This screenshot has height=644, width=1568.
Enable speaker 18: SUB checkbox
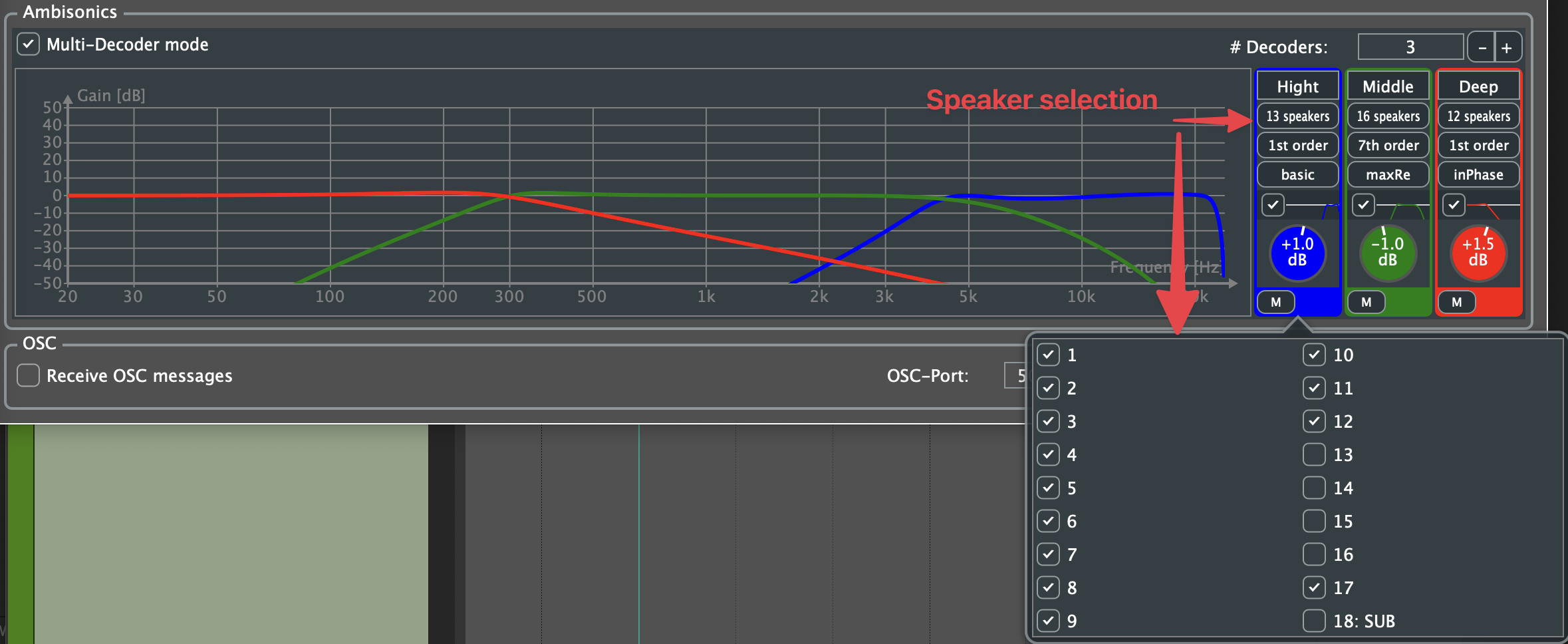1313,621
